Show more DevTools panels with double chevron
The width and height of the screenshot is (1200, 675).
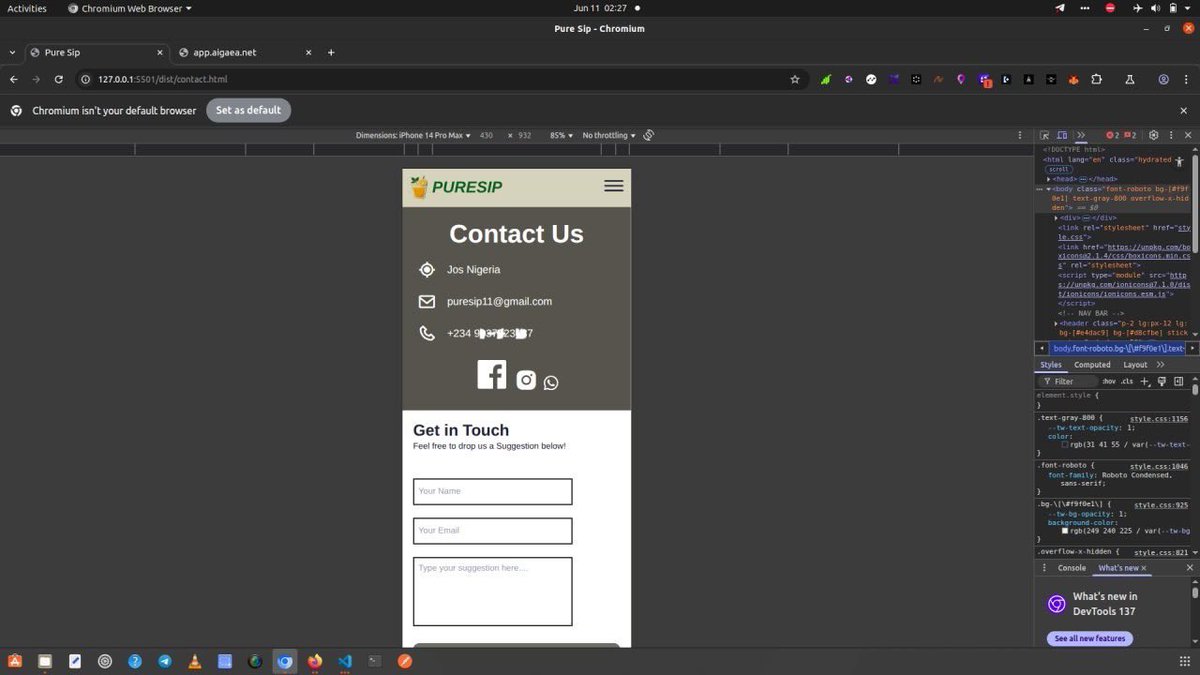coord(1080,135)
